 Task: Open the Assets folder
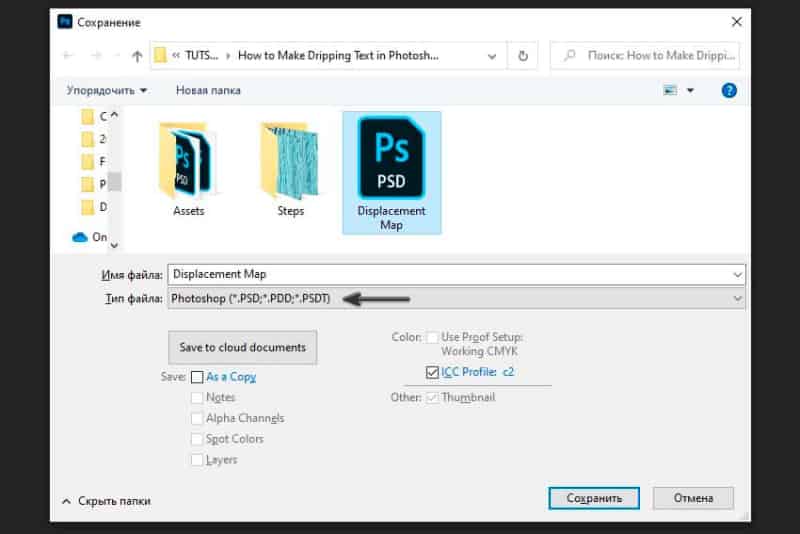pos(188,170)
